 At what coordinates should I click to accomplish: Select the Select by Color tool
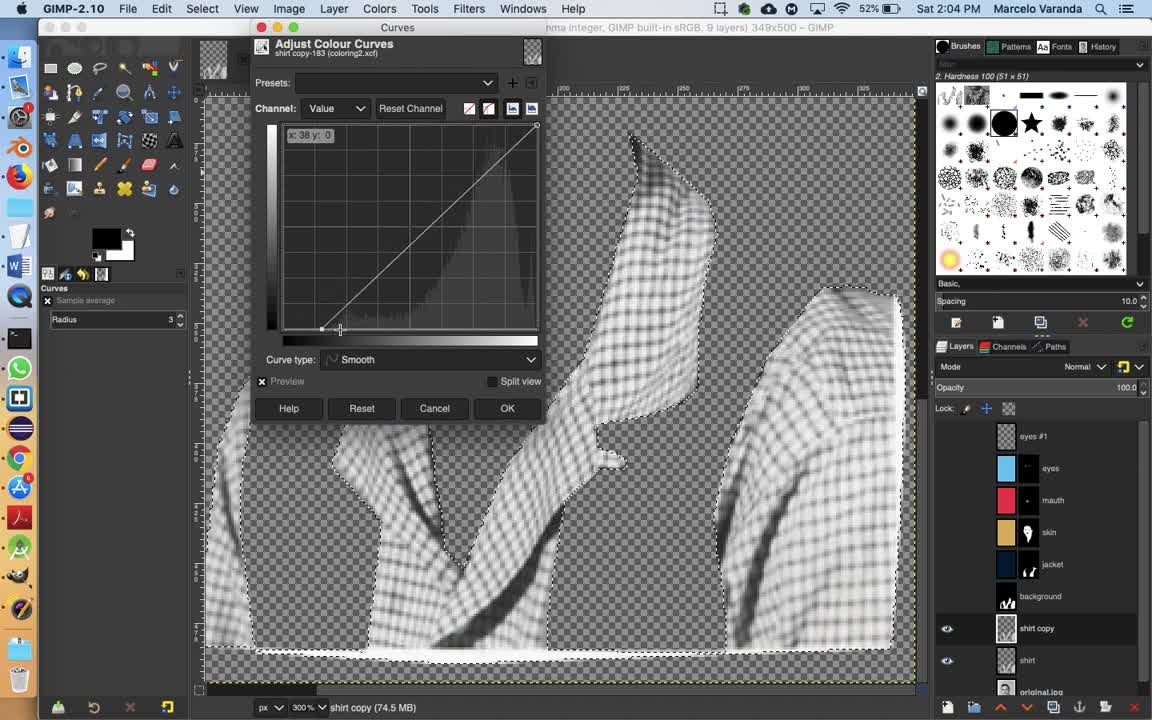coord(150,68)
